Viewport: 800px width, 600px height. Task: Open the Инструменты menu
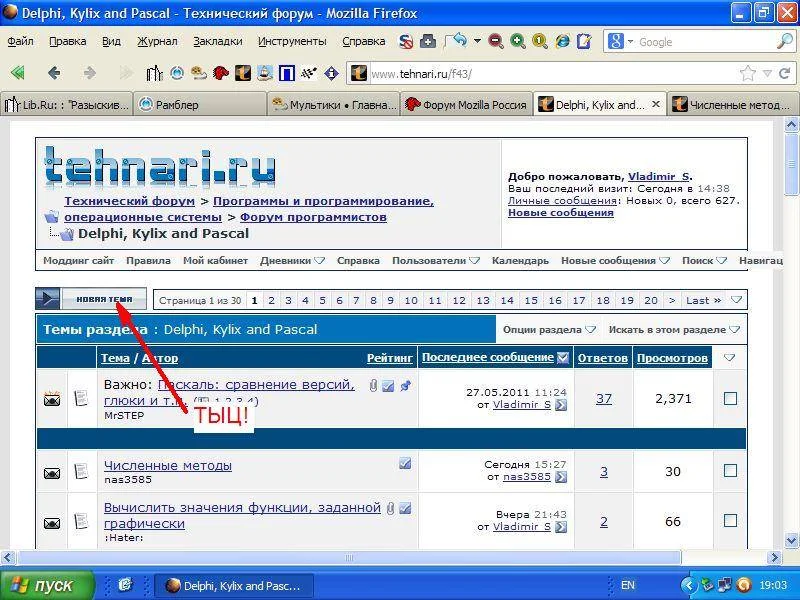click(x=292, y=41)
